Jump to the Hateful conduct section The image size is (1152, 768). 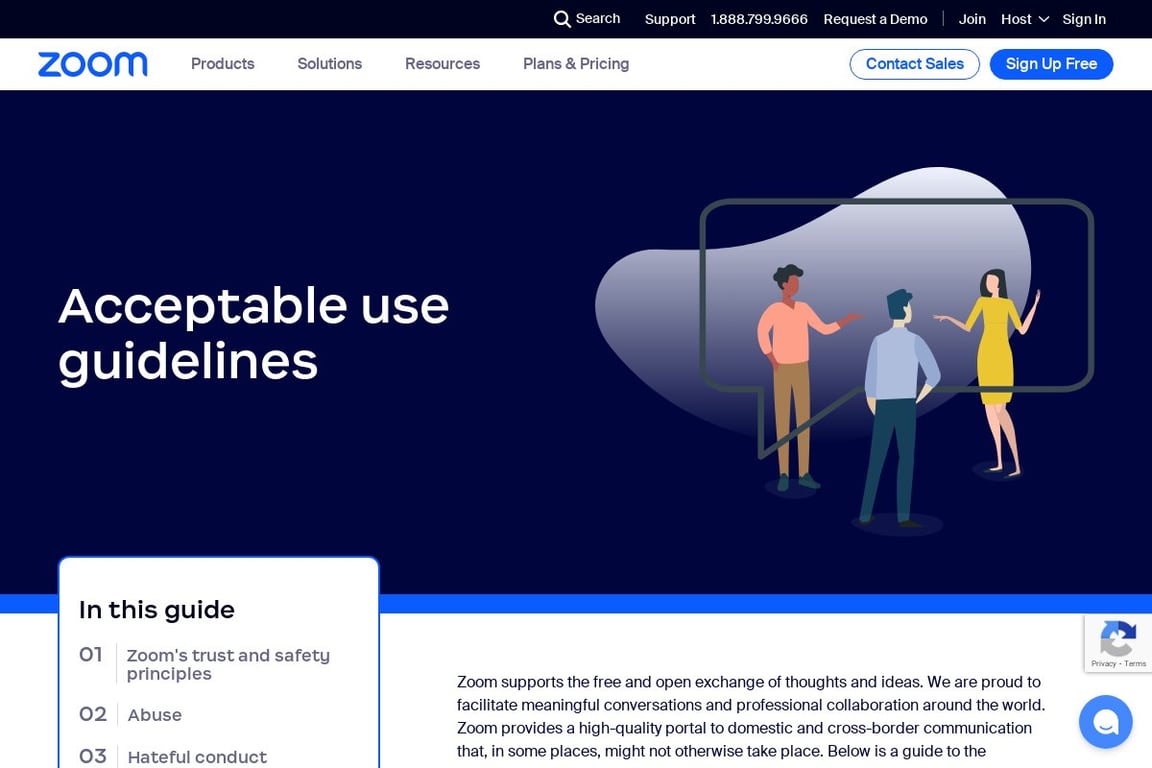197,757
